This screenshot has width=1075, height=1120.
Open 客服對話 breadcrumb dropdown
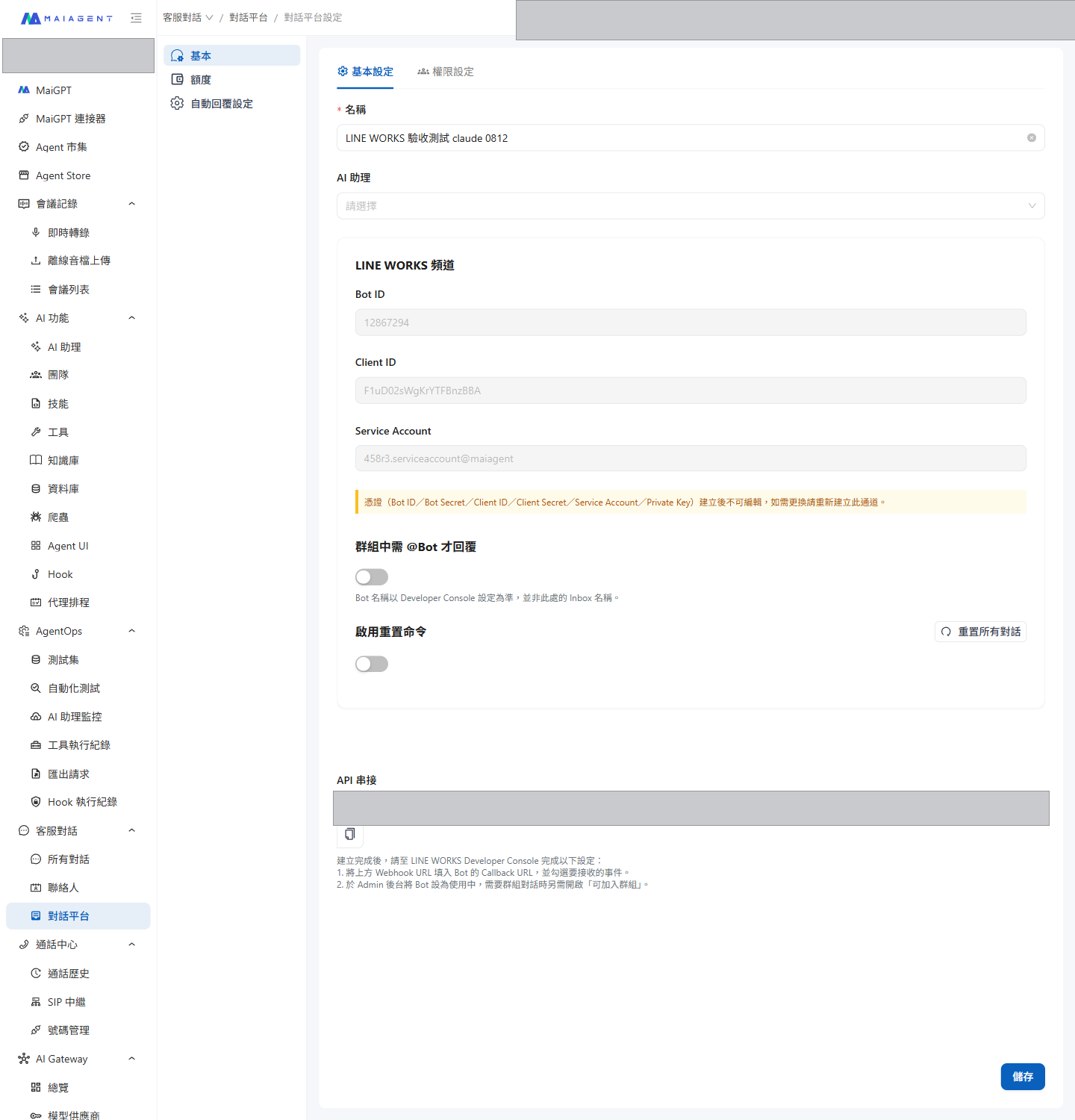pos(188,18)
